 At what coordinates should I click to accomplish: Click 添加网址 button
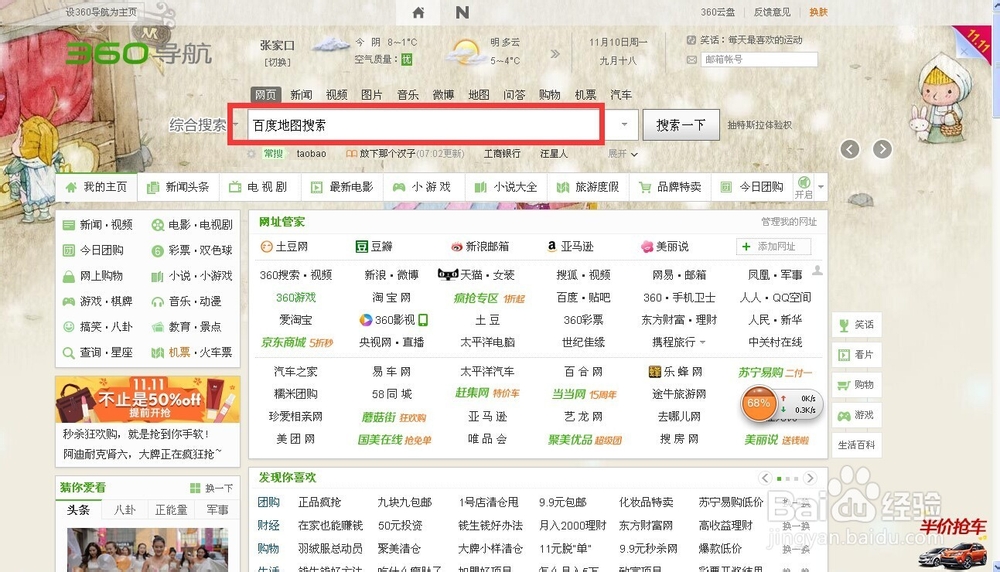tap(774, 246)
